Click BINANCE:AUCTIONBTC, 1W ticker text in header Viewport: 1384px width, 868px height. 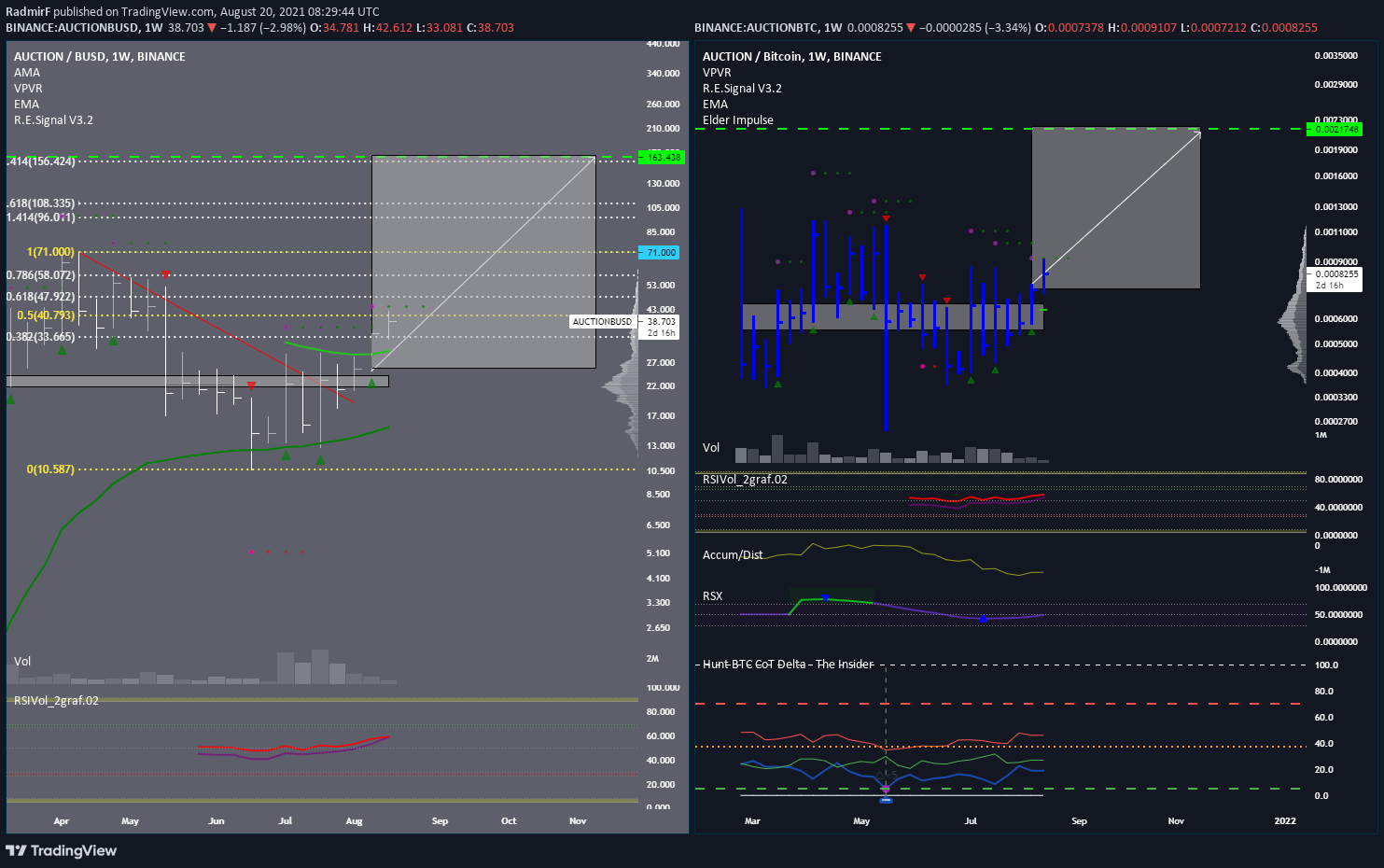[x=768, y=28]
